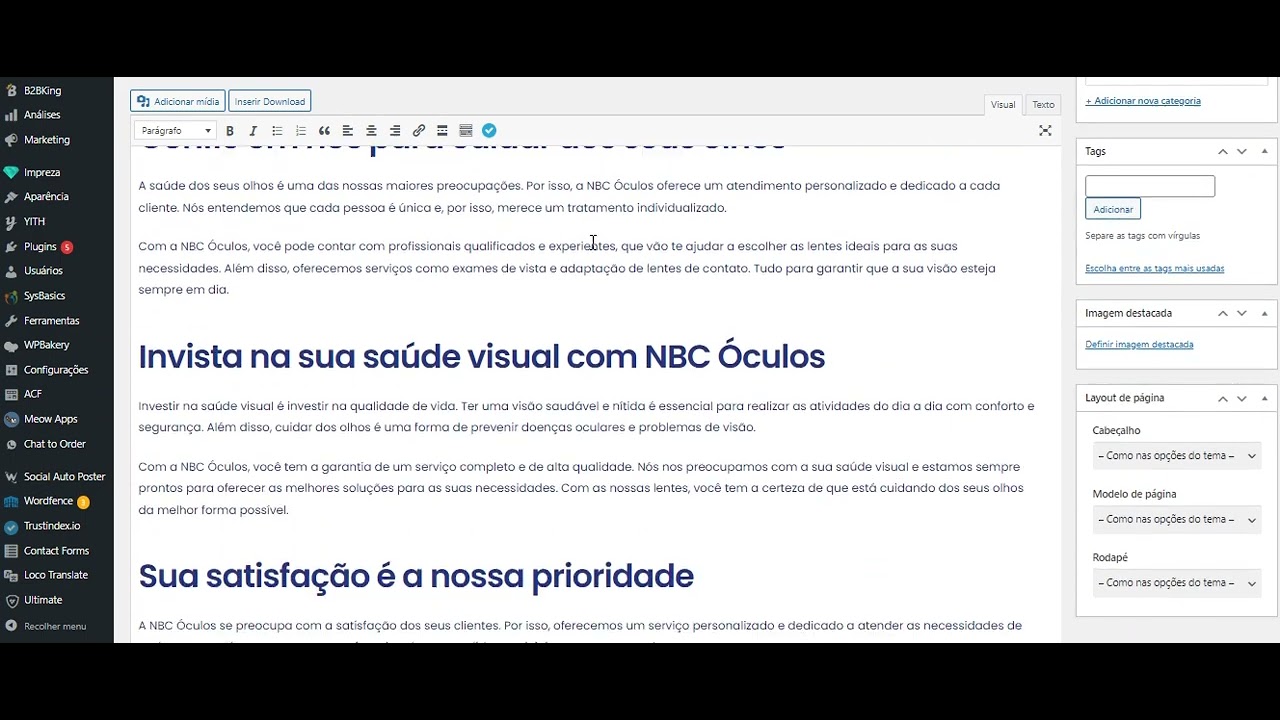Open the Cabeçalho layout dropdown
1280x720 pixels.
[x=1177, y=456]
